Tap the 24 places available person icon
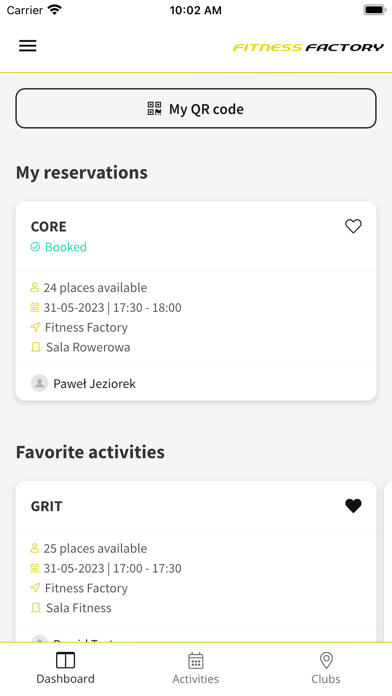 point(35,288)
